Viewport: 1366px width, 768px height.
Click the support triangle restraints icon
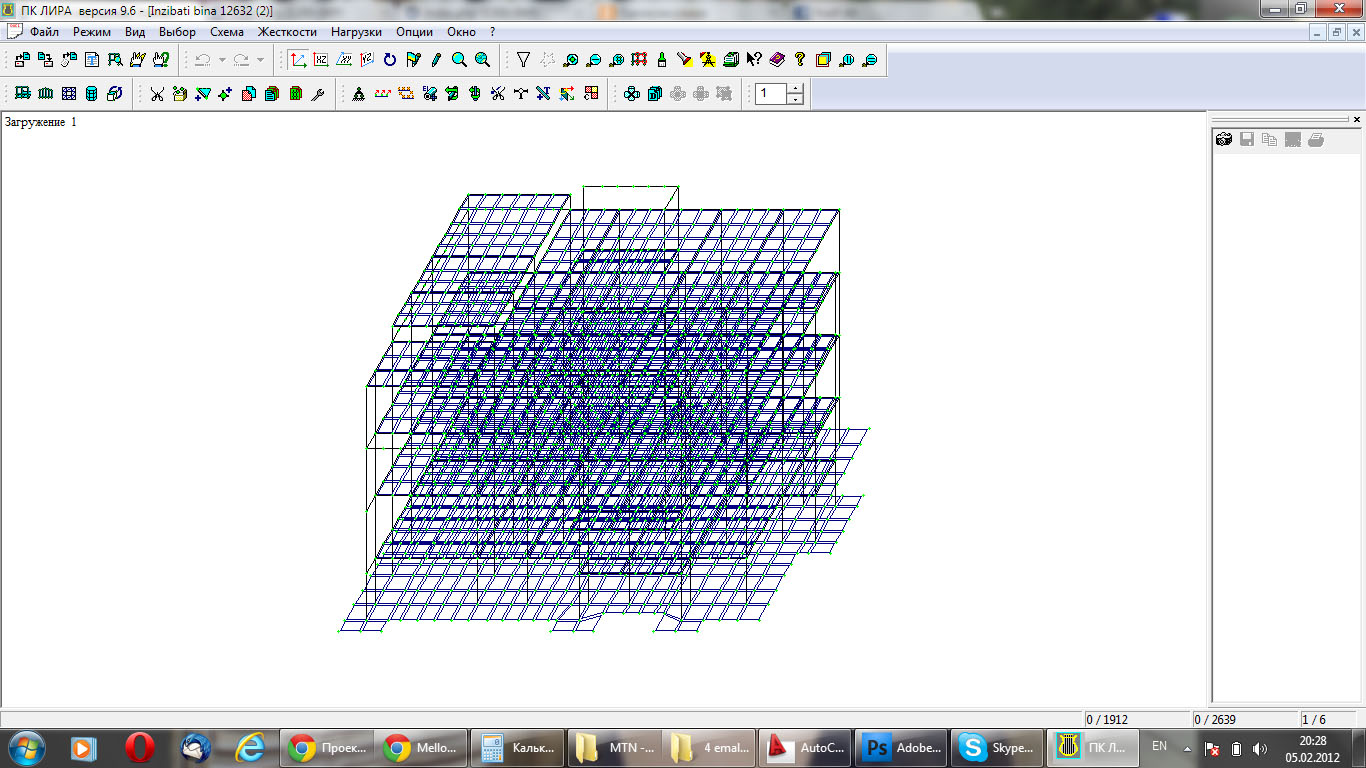(359, 94)
